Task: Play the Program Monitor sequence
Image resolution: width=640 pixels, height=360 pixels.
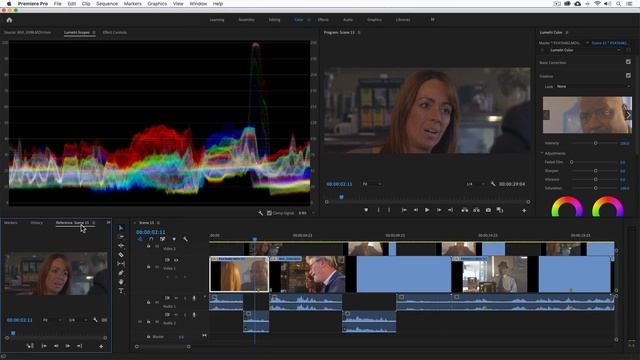Action: [x=427, y=210]
